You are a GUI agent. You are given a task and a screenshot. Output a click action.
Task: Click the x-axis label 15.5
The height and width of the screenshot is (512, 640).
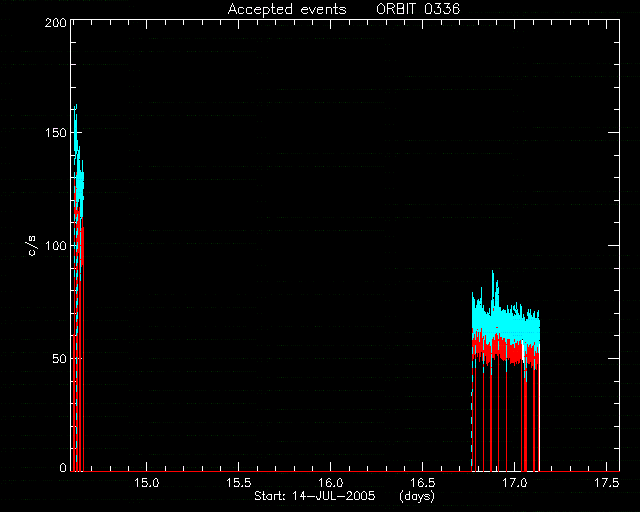click(239, 483)
